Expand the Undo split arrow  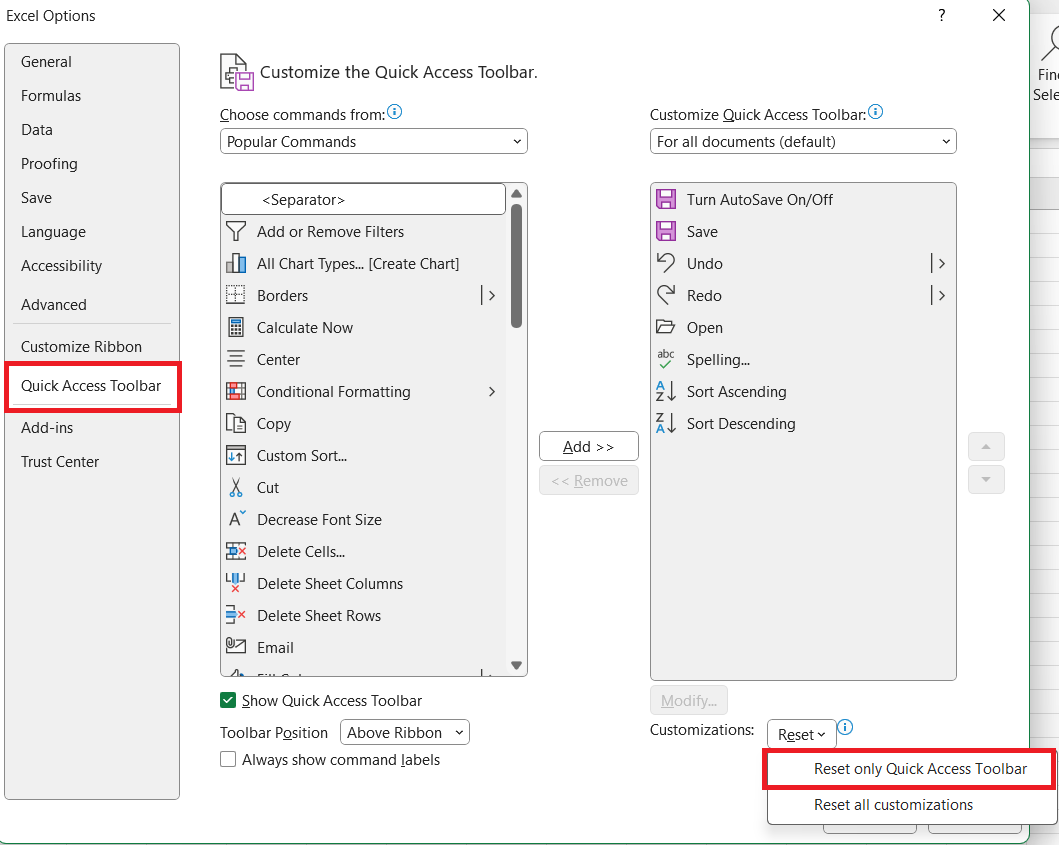tap(939, 263)
